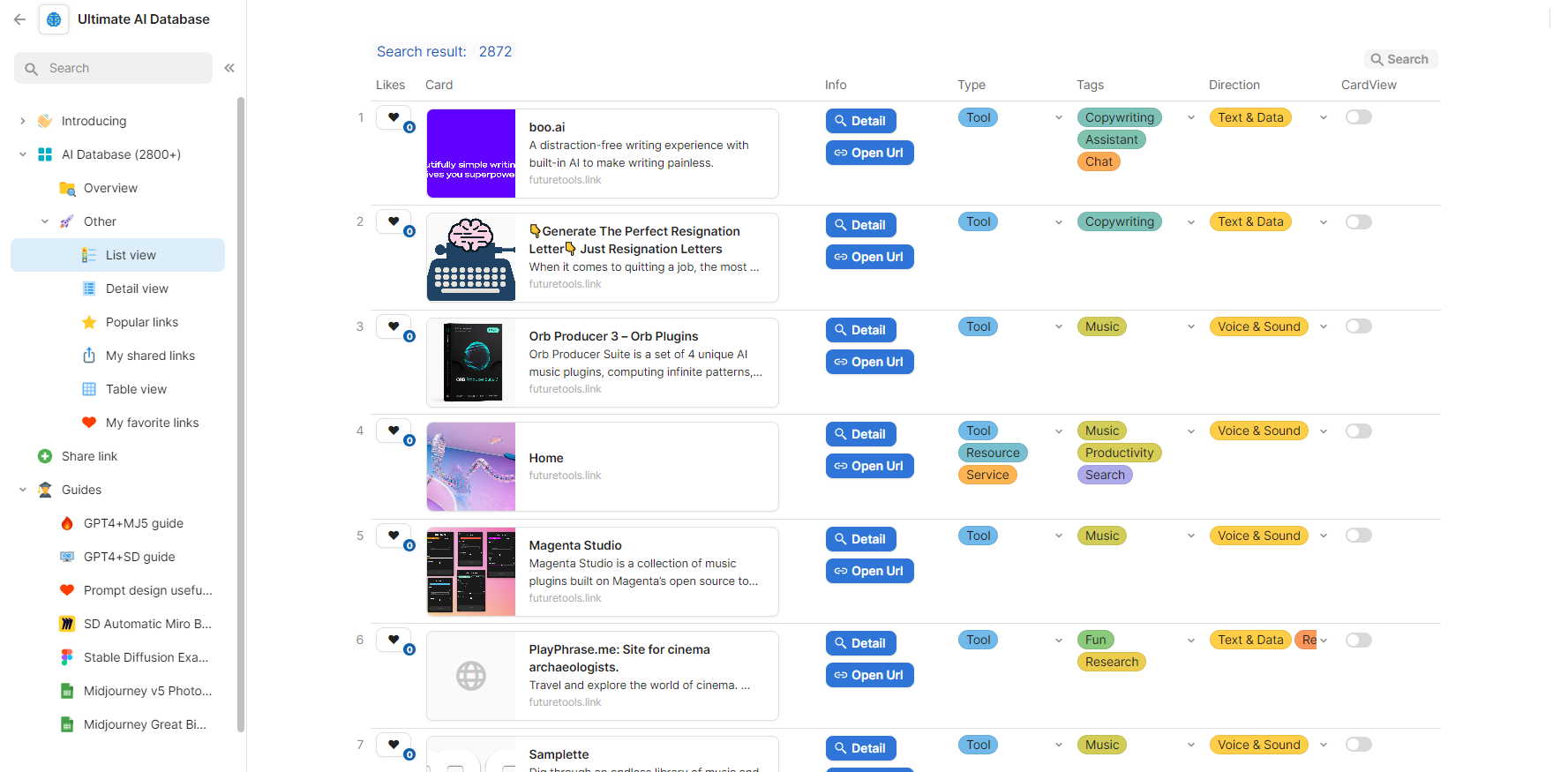The image size is (1568, 772).
Task: Click the table Search button top right
Action: (x=1400, y=59)
